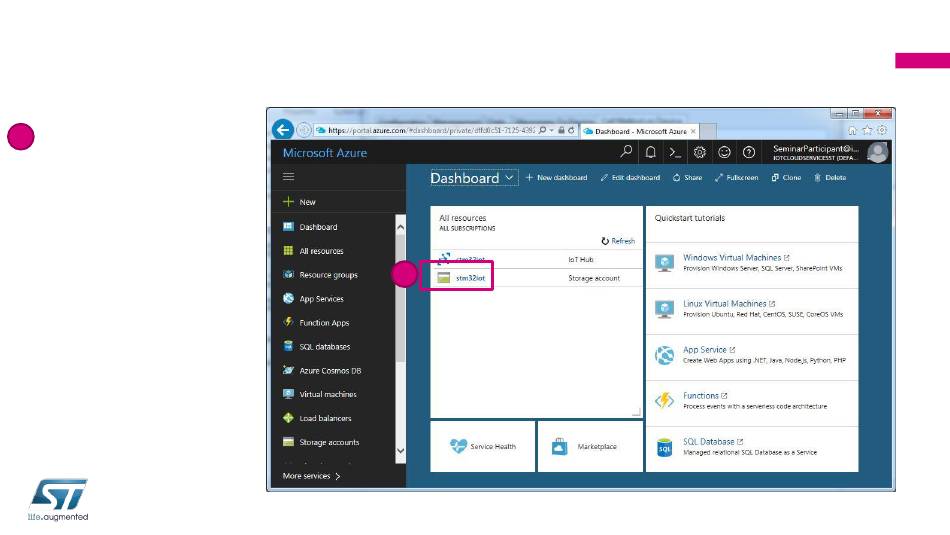This screenshot has width=950, height=535.
Task: Click the Windows Virtual Machines monitor icon
Action: pyautogui.click(x=664, y=263)
